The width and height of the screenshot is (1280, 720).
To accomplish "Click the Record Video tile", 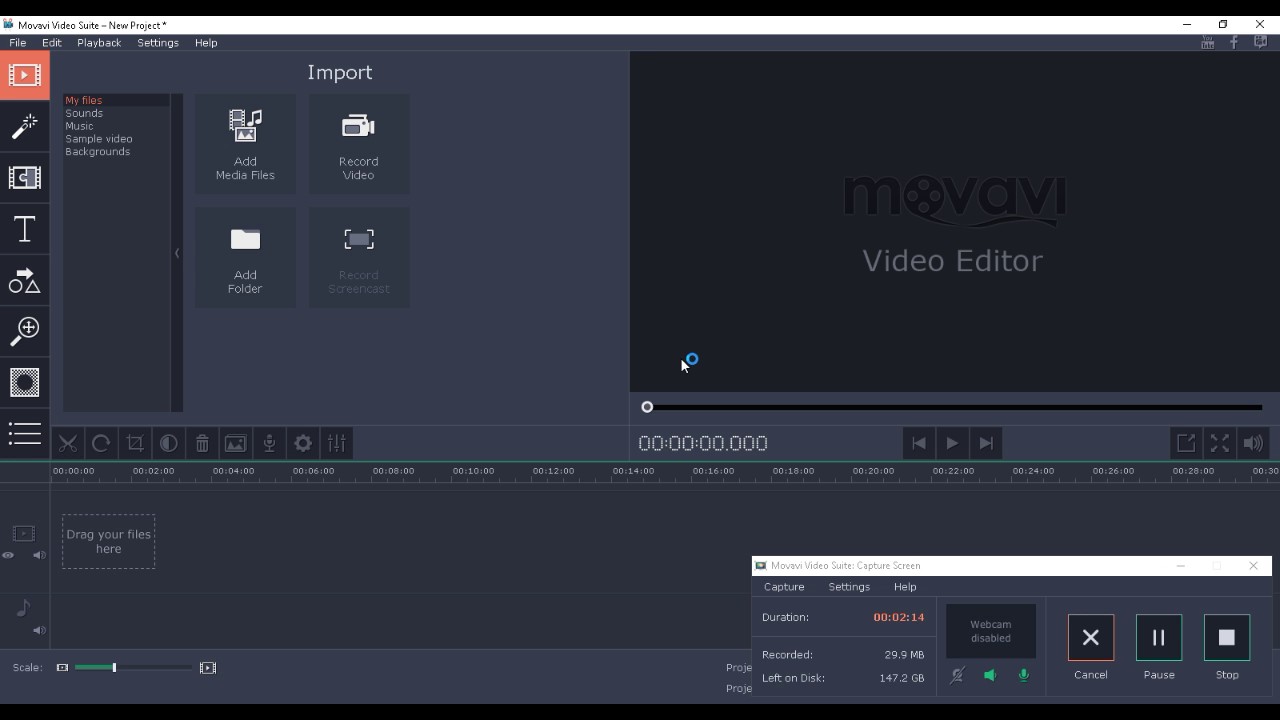I will 359,144.
